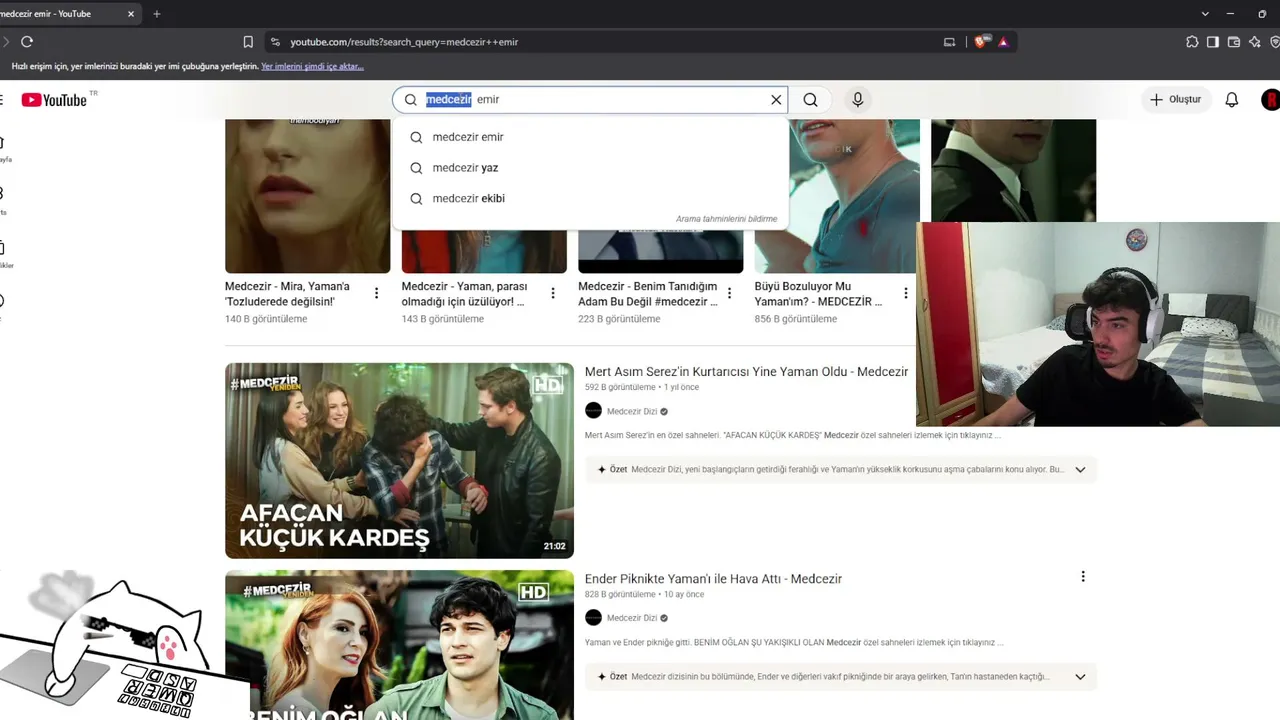This screenshot has width=1280, height=720.
Task: Clear the search box with the X
Action: 776,100
